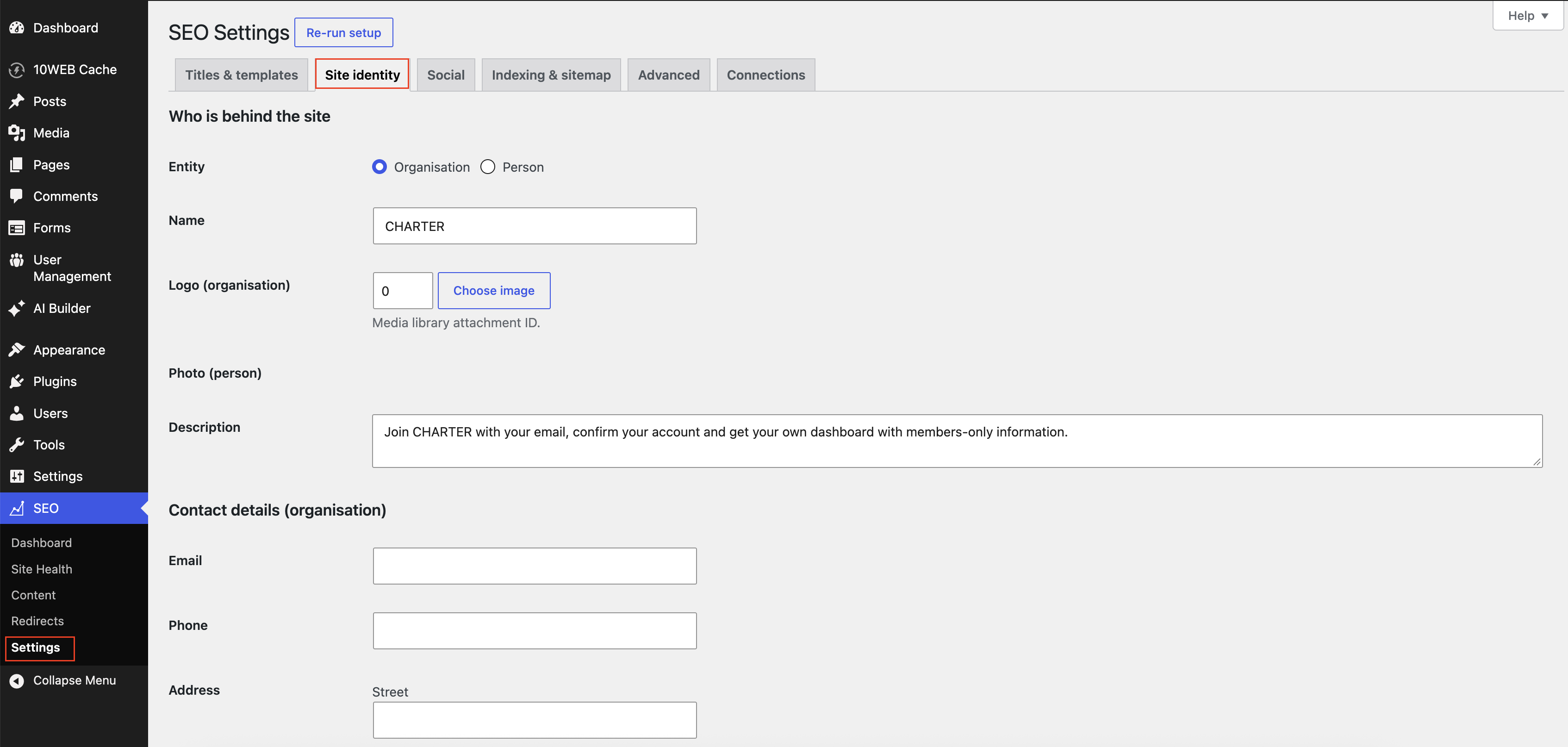Click the Email input field
Image resolution: width=1568 pixels, height=747 pixels.
[535, 566]
